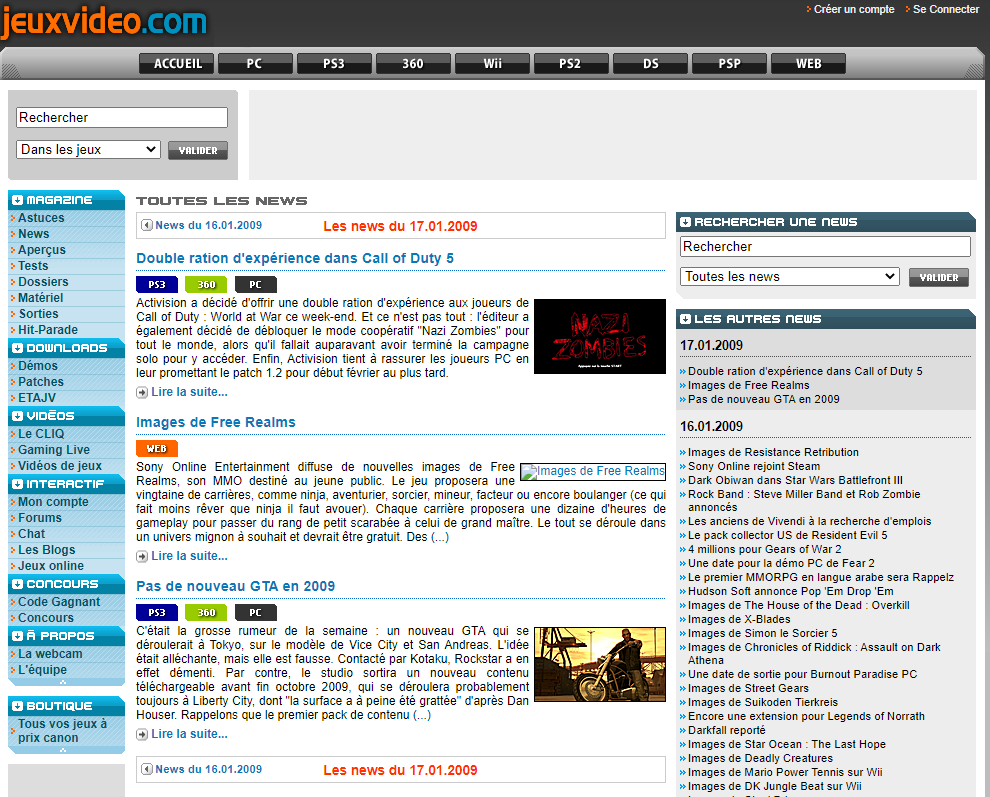990x797 pixels.
Task: Open the Nazi Zombies thumbnail image
Action: (x=600, y=337)
